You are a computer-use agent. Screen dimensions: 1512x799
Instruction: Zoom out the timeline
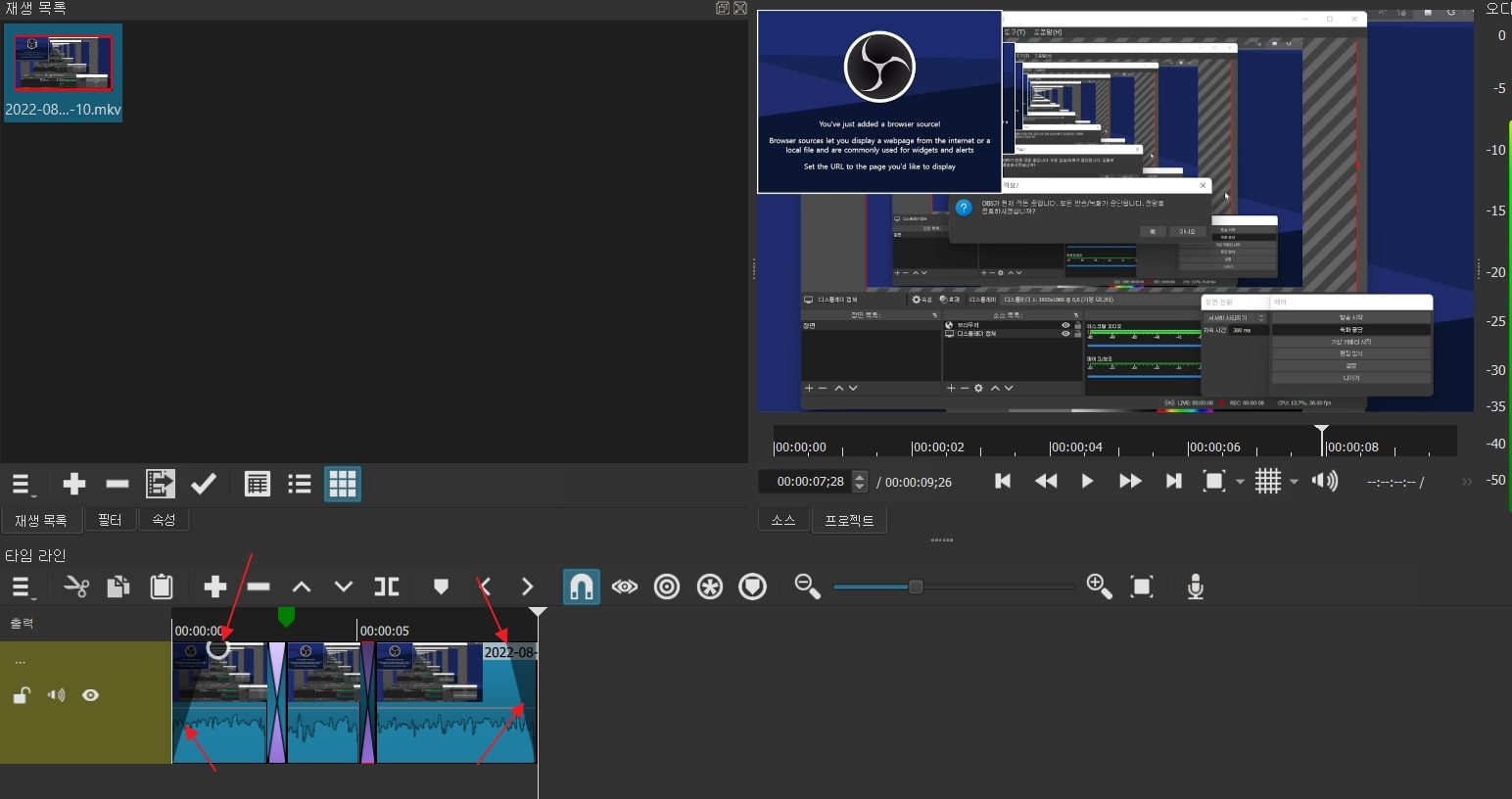pyautogui.click(x=808, y=587)
